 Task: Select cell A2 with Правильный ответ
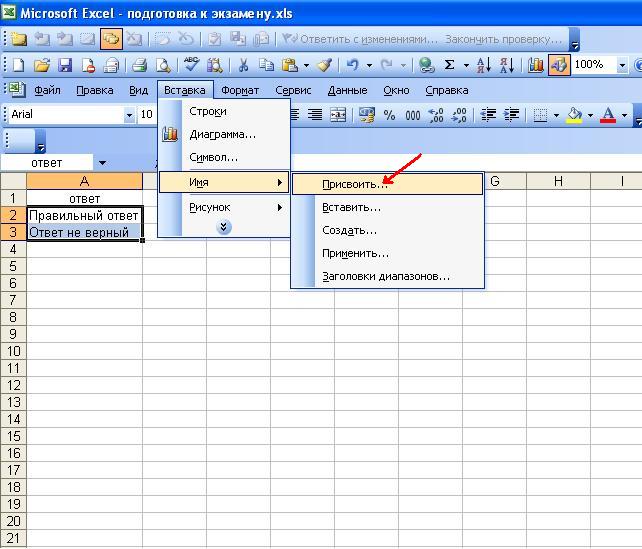pos(84,215)
